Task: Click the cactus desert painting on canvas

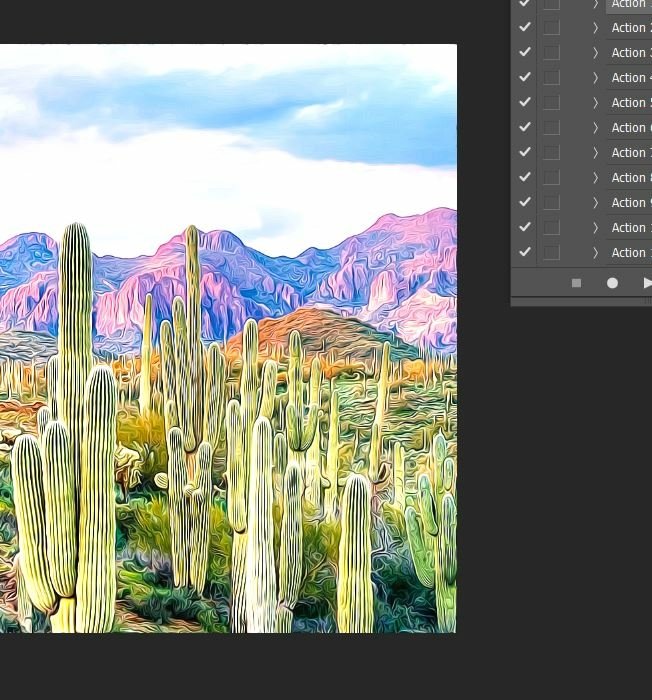Action: (x=228, y=338)
